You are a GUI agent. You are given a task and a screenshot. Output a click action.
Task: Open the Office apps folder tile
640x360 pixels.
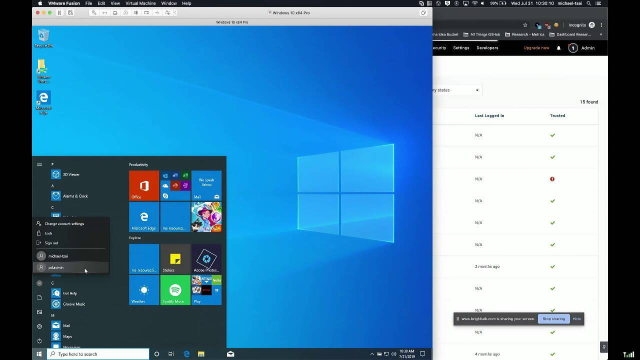175,186
